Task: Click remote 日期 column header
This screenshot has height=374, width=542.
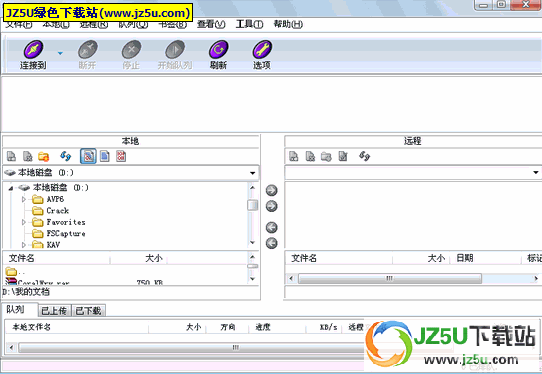Action: click(x=486, y=259)
